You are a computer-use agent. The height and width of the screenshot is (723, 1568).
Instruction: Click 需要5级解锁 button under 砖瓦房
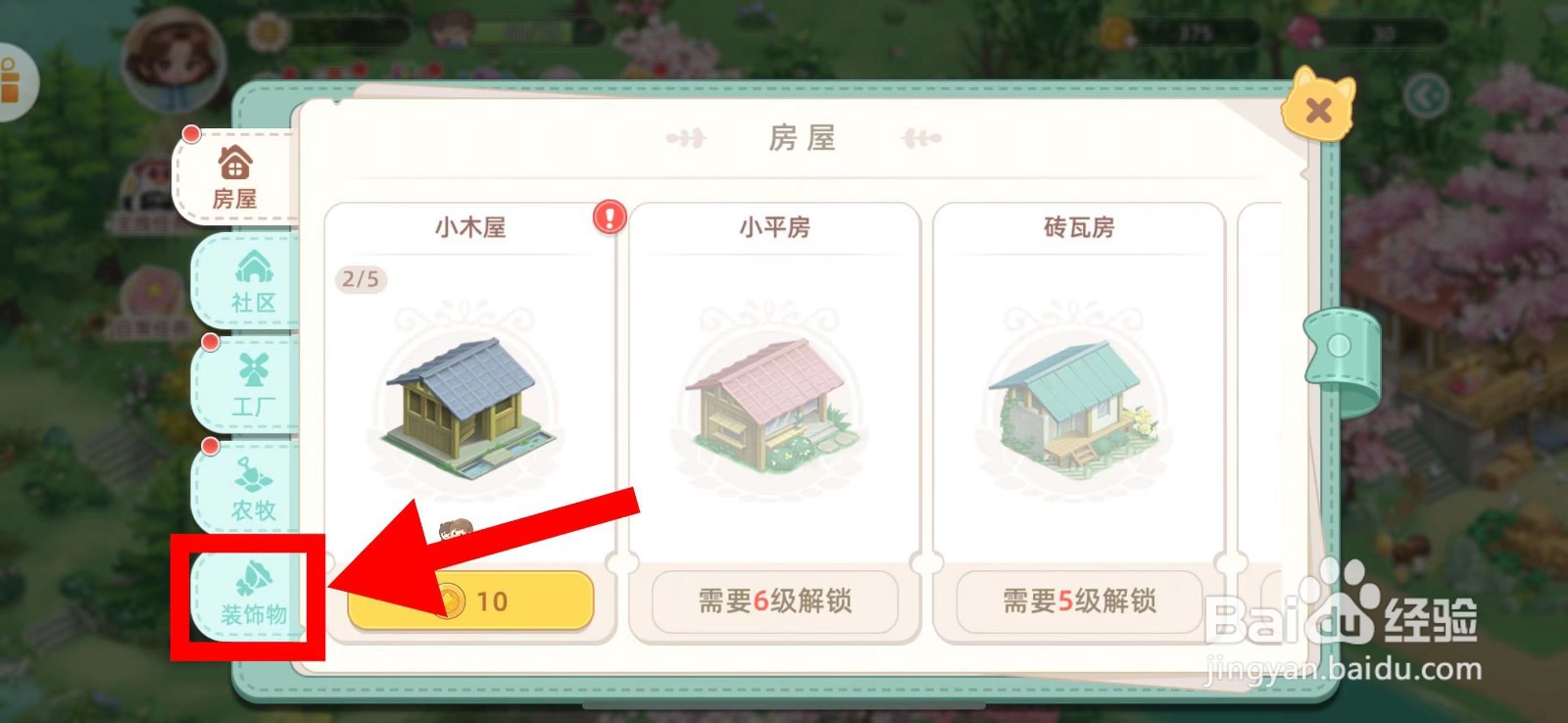point(1079,600)
